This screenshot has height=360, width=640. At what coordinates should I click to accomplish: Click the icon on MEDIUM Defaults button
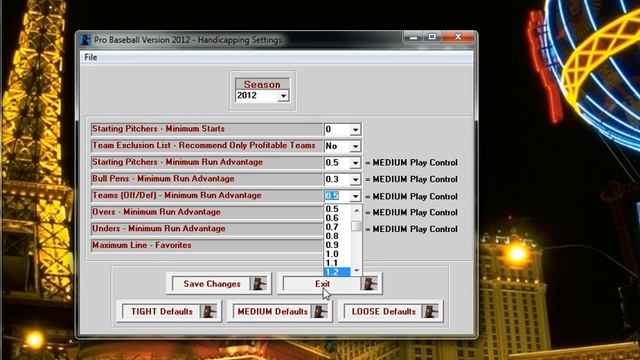[x=320, y=311]
